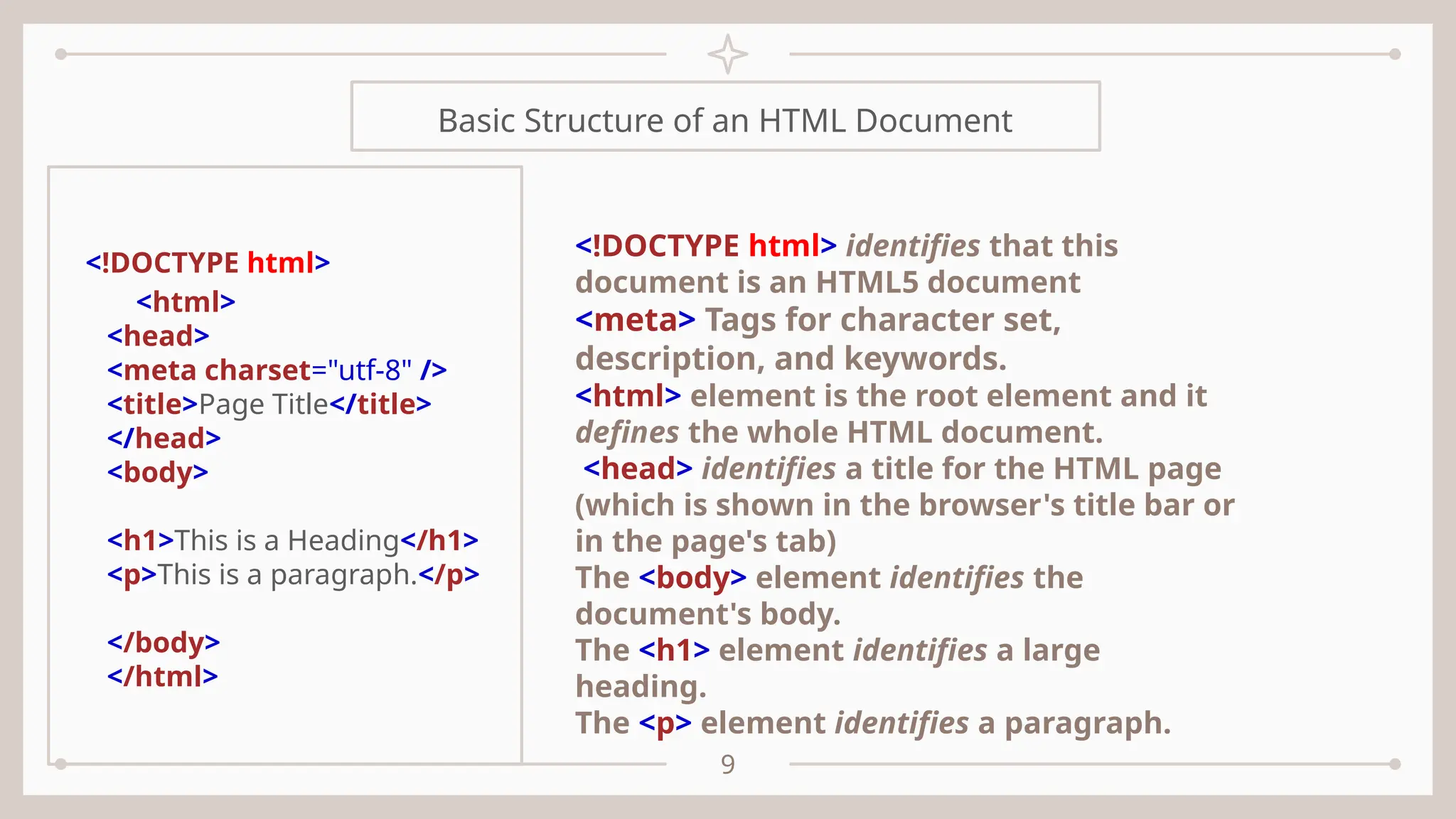Click the '<html>' tag in the explanation text

(x=628, y=395)
